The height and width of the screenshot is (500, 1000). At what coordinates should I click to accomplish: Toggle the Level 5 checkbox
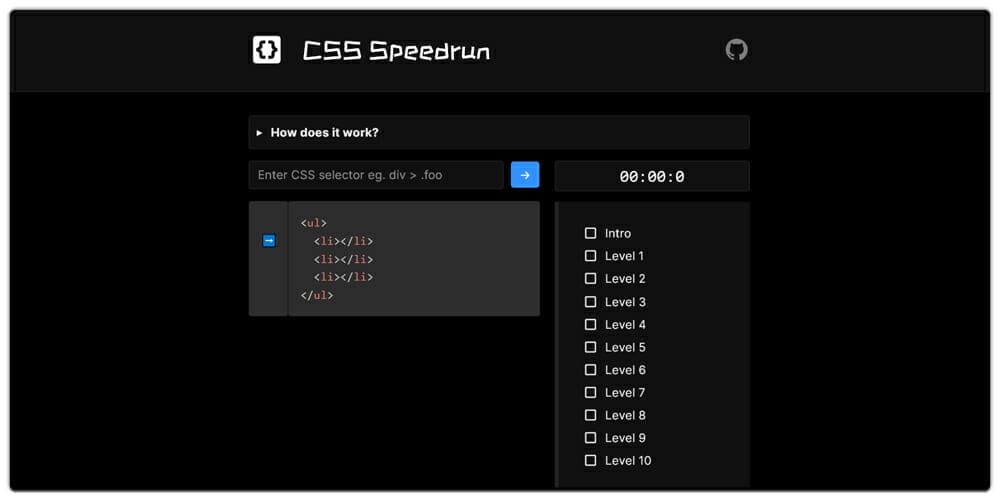[x=591, y=347]
